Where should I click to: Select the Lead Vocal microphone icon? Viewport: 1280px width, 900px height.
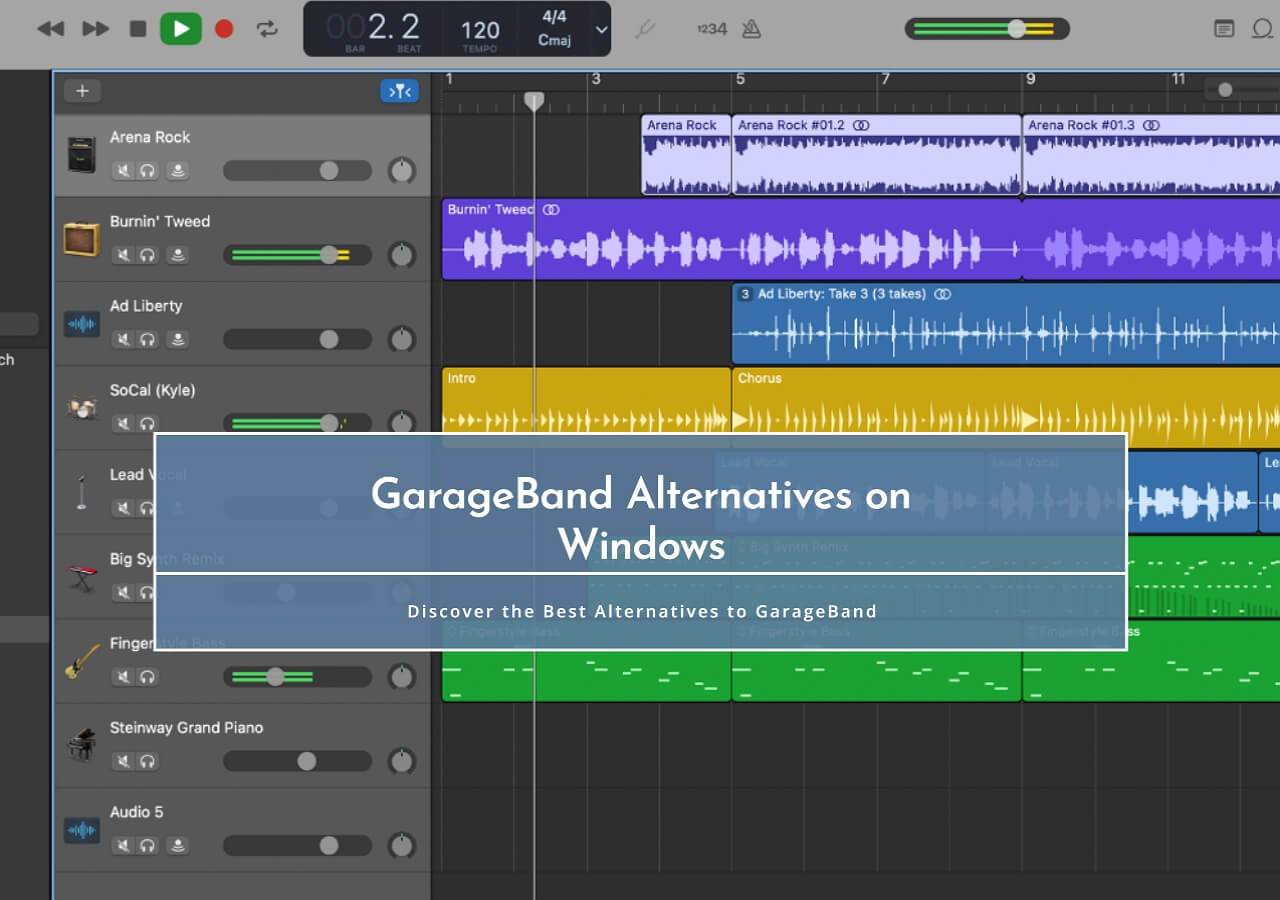[x=81, y=492]
